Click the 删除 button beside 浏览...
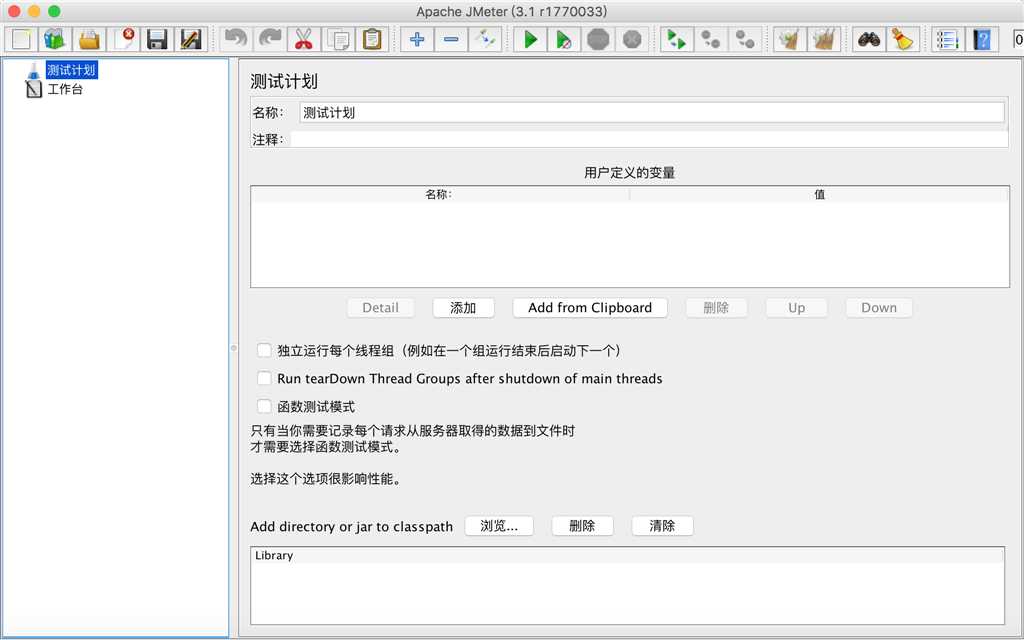1024x640 pixels. 582,526
